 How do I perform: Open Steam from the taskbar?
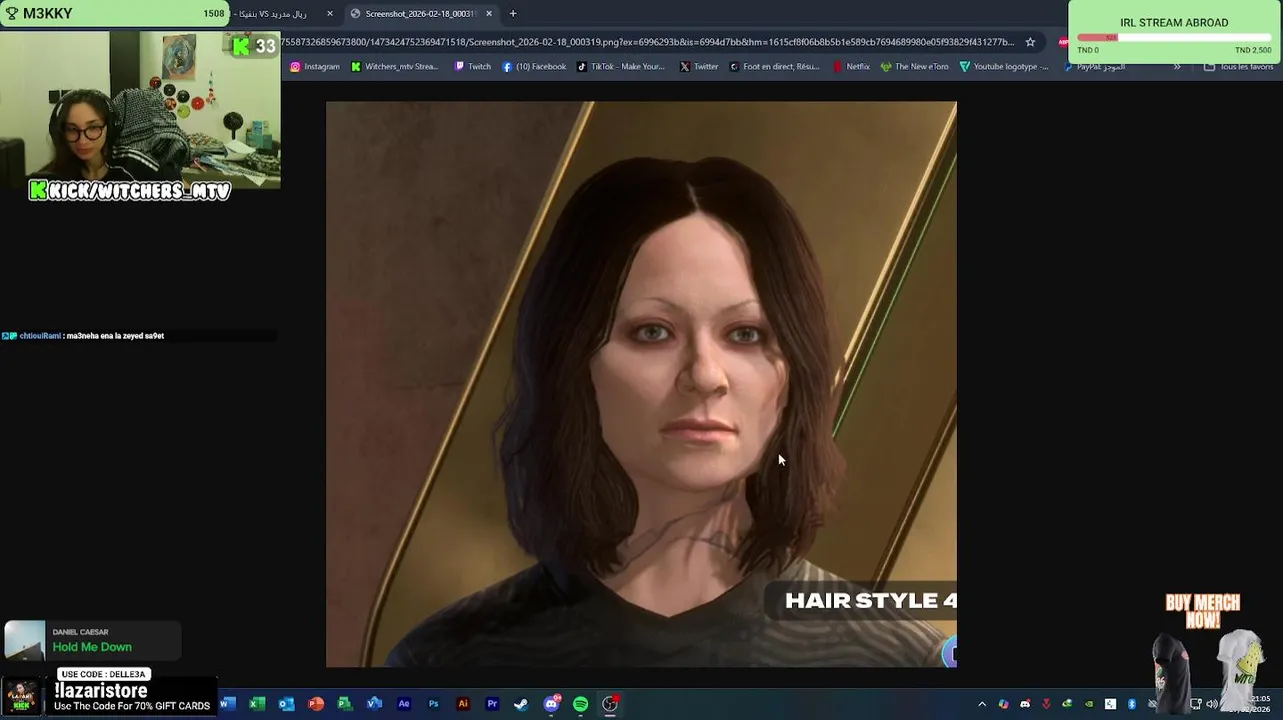pyautogui.click(x=521, y=704)
